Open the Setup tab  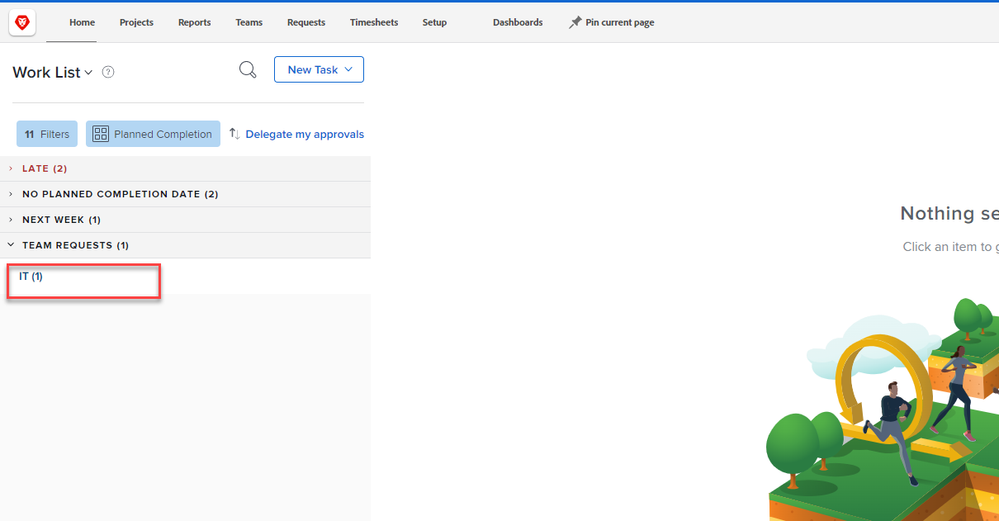(x=434, y=22)
